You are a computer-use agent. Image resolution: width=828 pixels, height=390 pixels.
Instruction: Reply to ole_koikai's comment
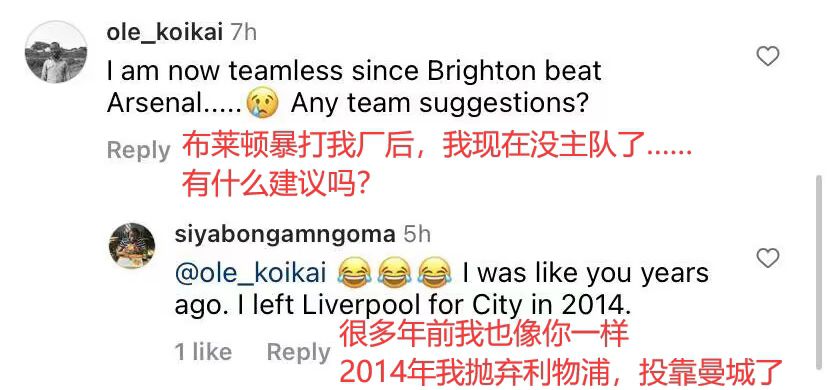point(138,150)
